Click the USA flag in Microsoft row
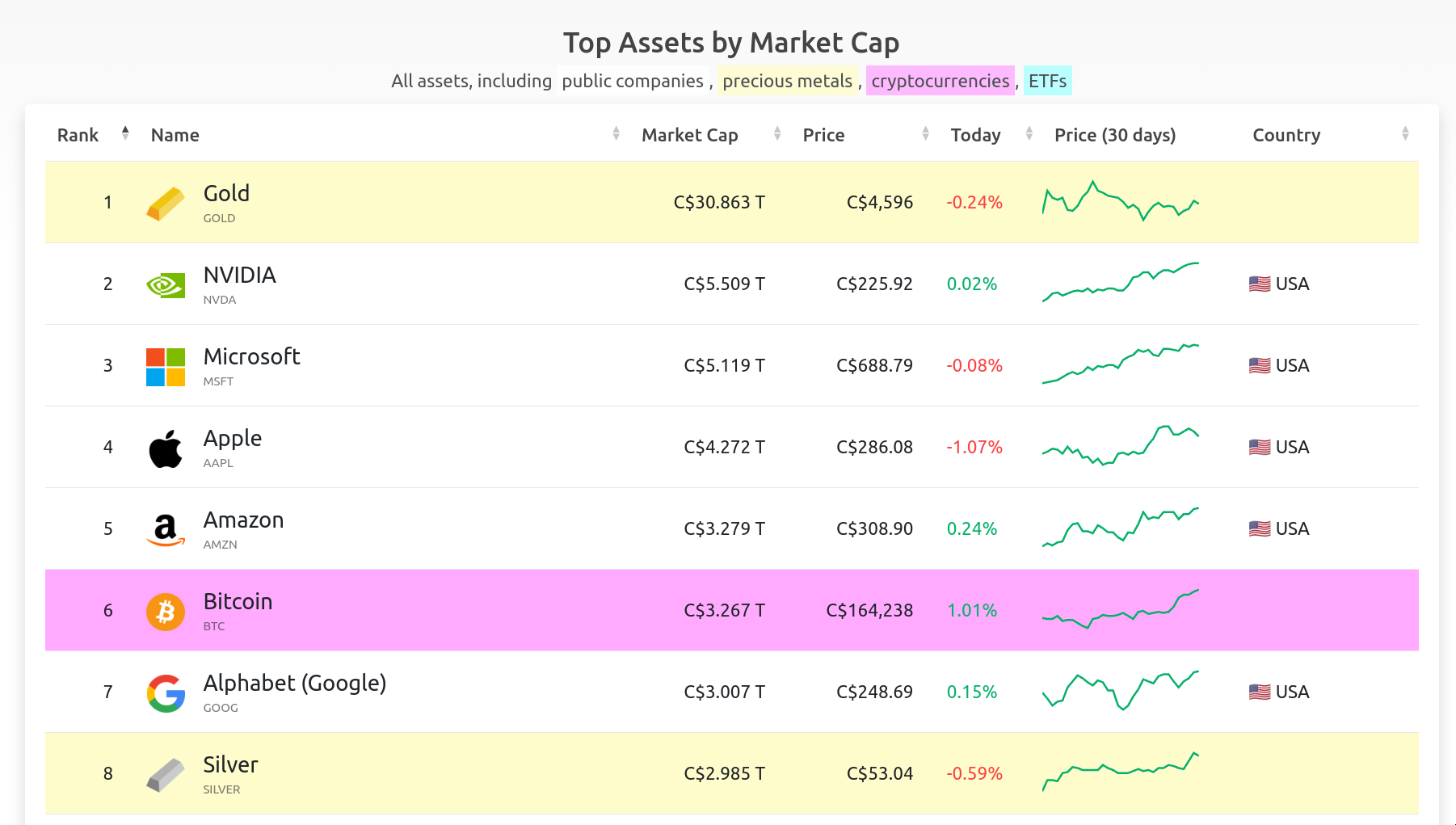1456x825 pixels. [x=1259, y=366]
